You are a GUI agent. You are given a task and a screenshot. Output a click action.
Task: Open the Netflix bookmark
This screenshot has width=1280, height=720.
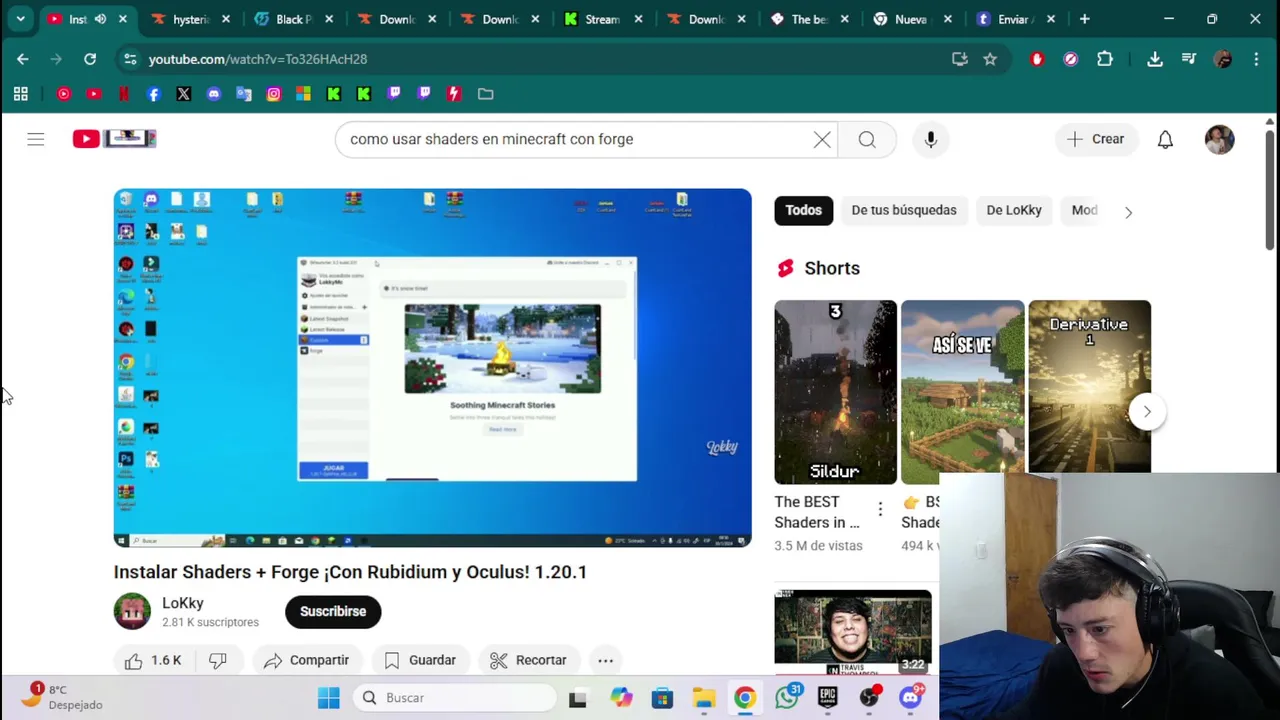coord(123,94)
